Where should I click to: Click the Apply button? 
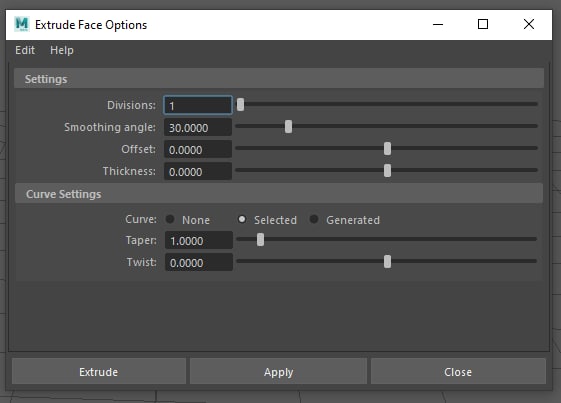point(278,372)
